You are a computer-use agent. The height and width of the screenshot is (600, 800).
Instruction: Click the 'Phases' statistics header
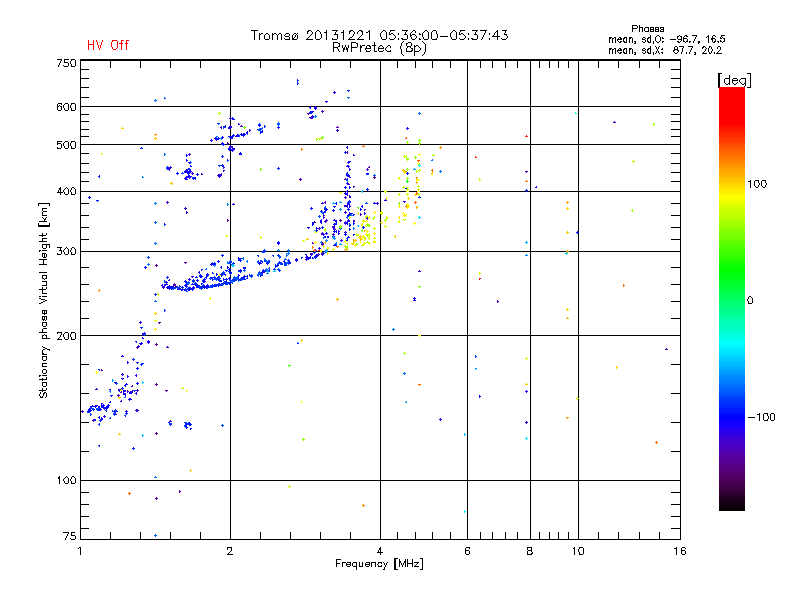click(647, 29)
